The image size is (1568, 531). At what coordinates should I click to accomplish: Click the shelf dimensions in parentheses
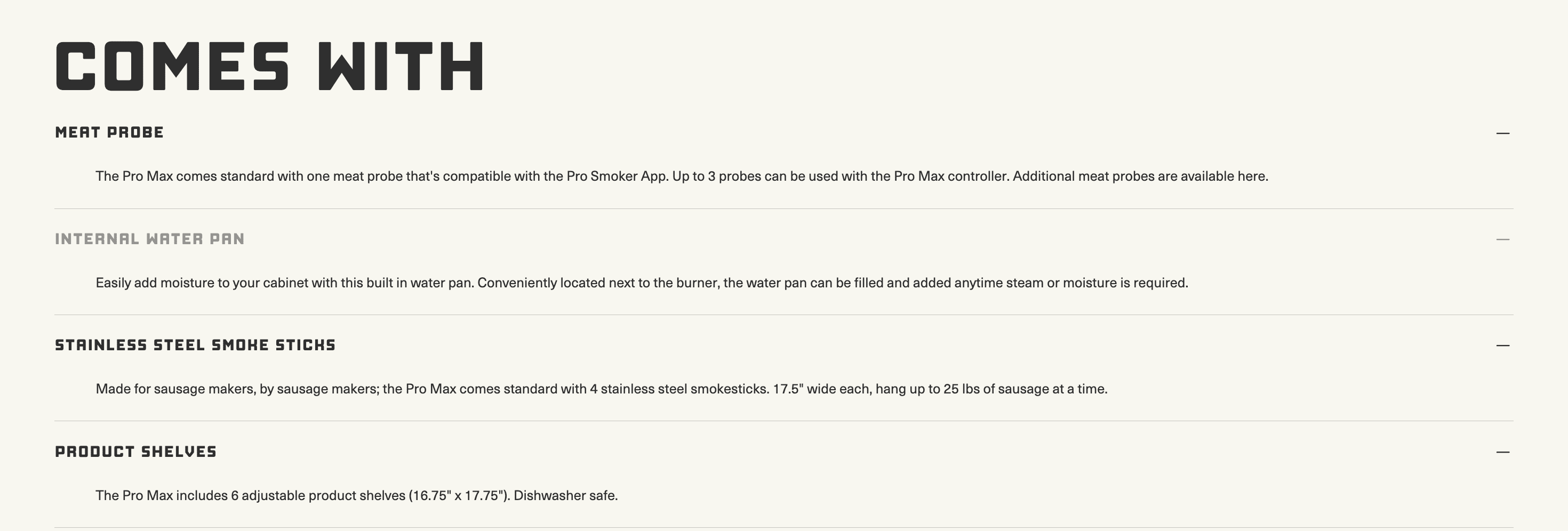coord(459,496)
